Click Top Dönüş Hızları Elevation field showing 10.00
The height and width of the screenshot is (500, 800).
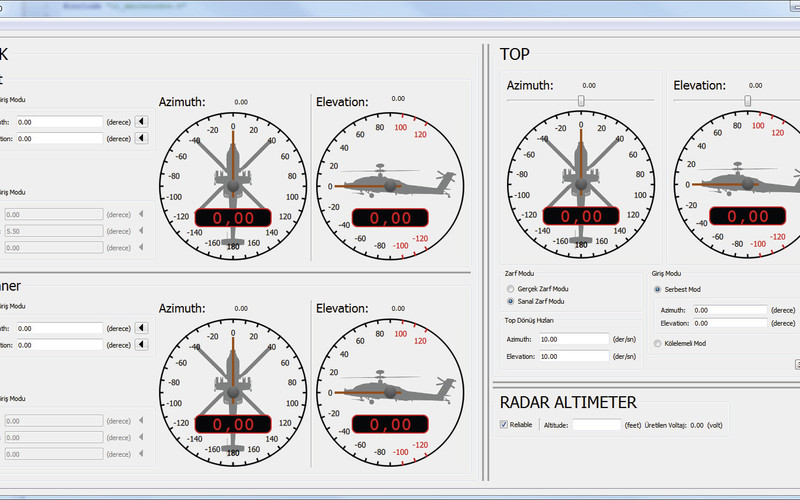click(x=574, y=356)
